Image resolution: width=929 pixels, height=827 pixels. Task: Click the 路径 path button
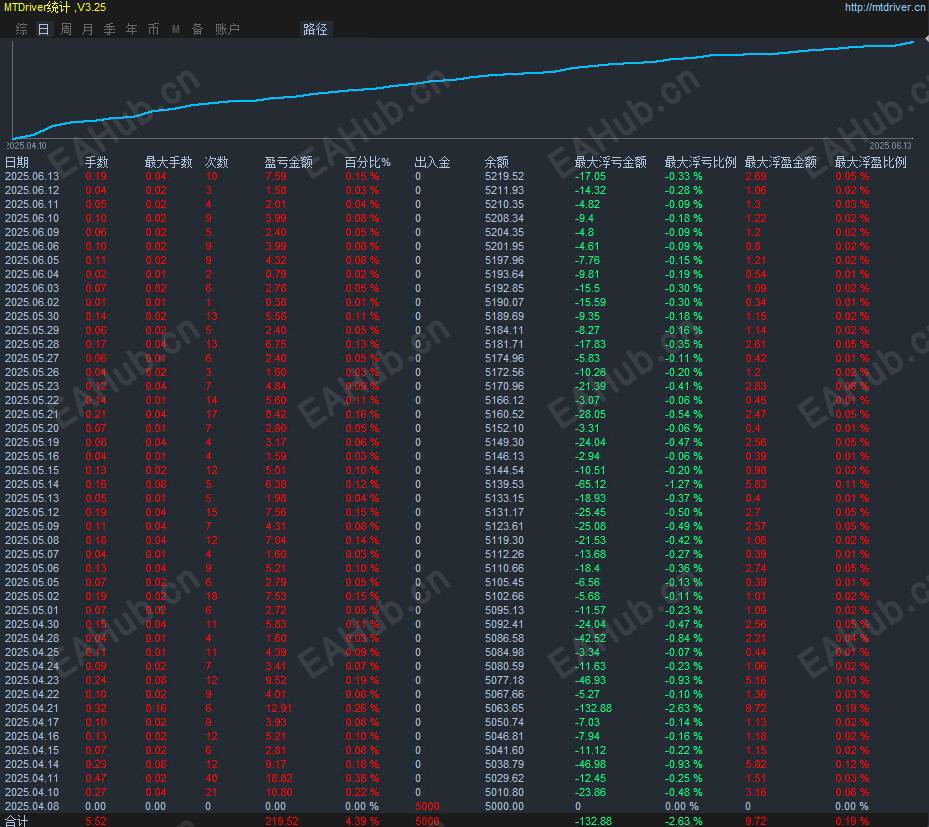tap(315, 30)
